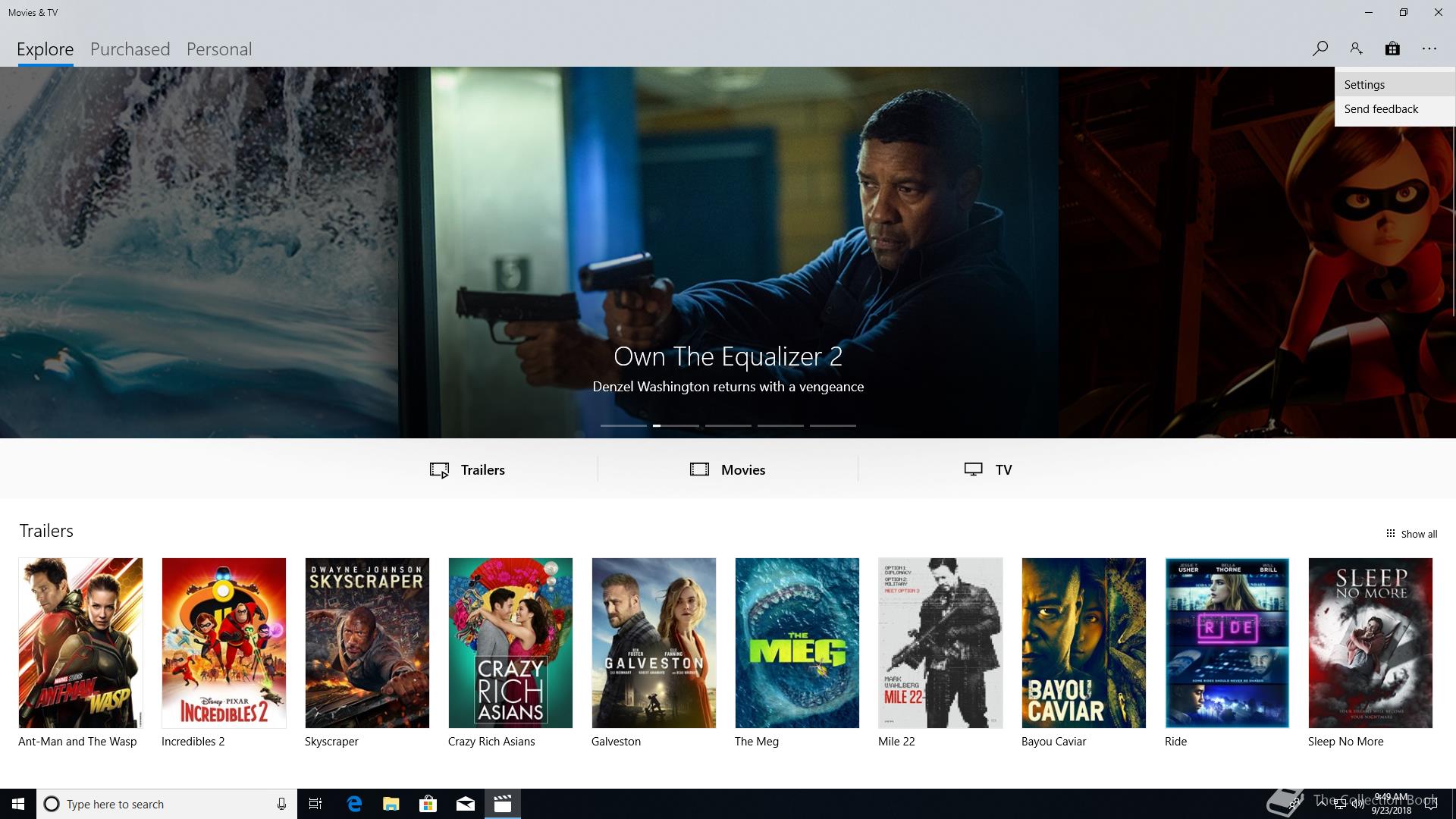Open Ride trailer poster
This screenshot has height=819, width=1456.
pos(1227,643)
